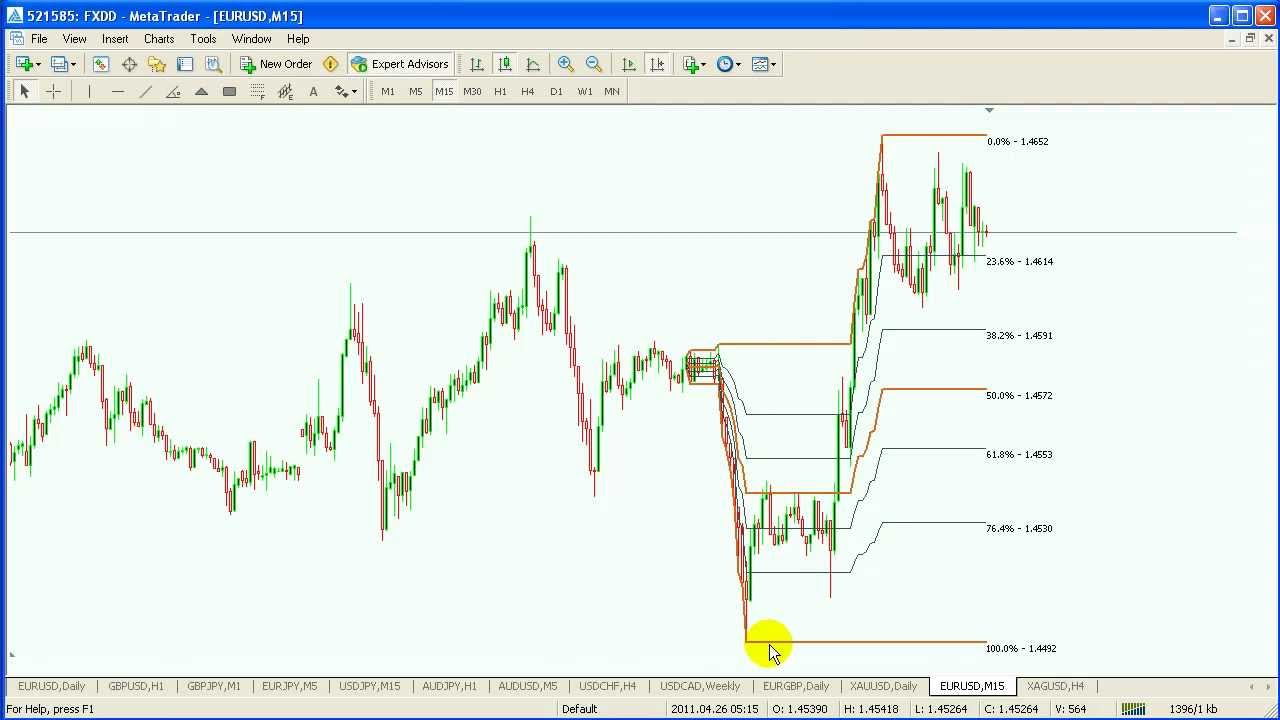
Task: Click the '50.0% - 1.4572' Fibonacci label
Action: [x=1019, y=396]
